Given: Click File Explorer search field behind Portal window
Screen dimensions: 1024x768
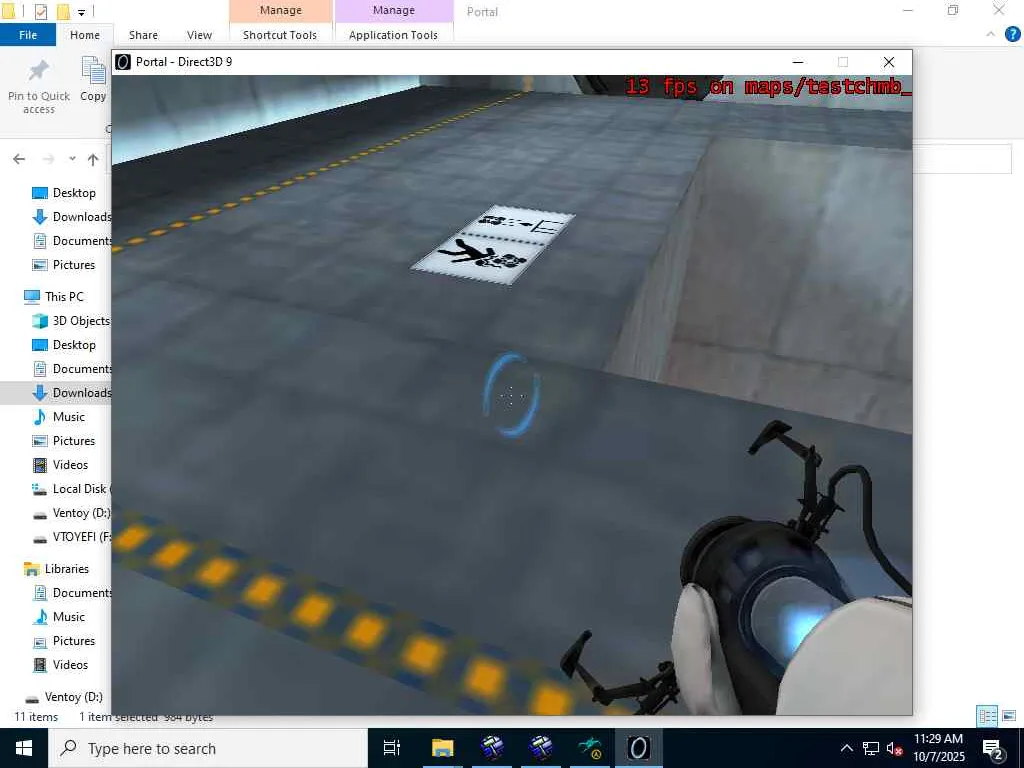Looking at the screenshot, I should pyautogui.click(x=962, y=159).
